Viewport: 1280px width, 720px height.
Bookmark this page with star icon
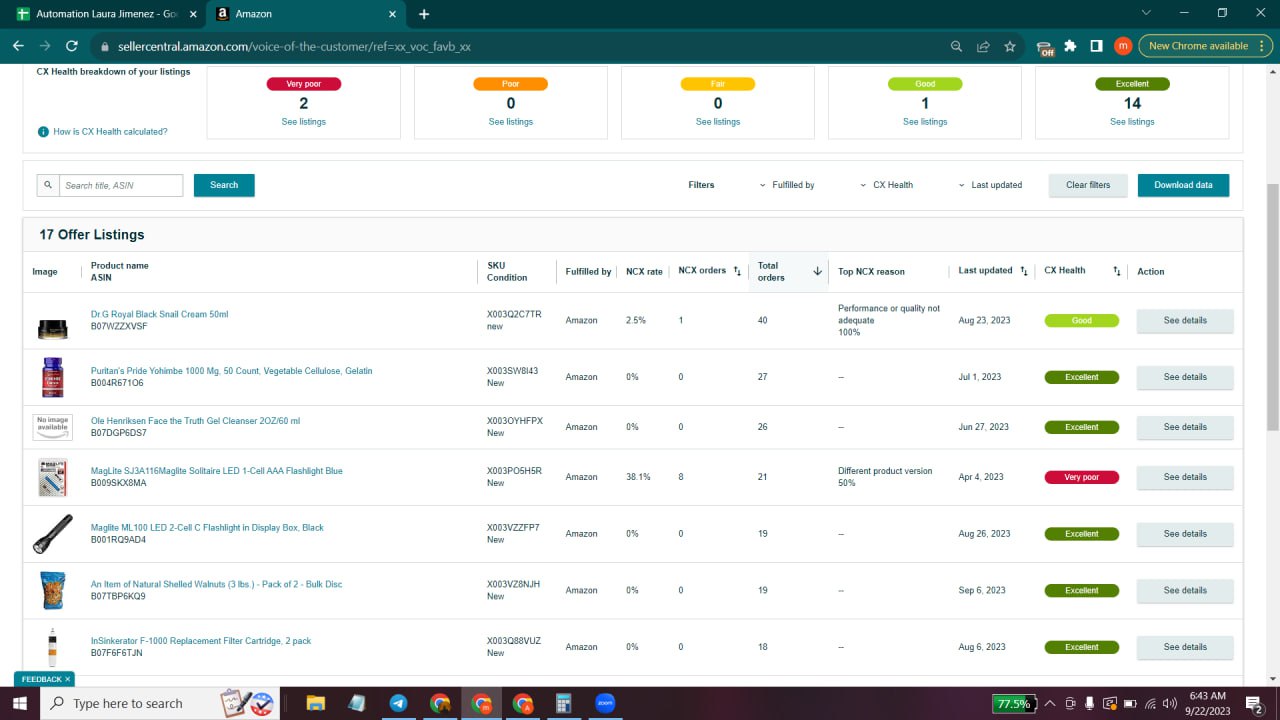click(1010, 46)
